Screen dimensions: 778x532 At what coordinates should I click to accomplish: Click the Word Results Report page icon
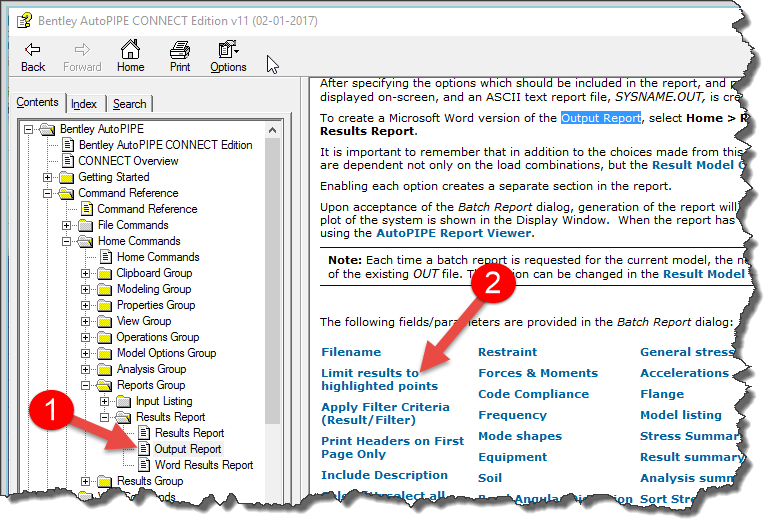(144, 465)
